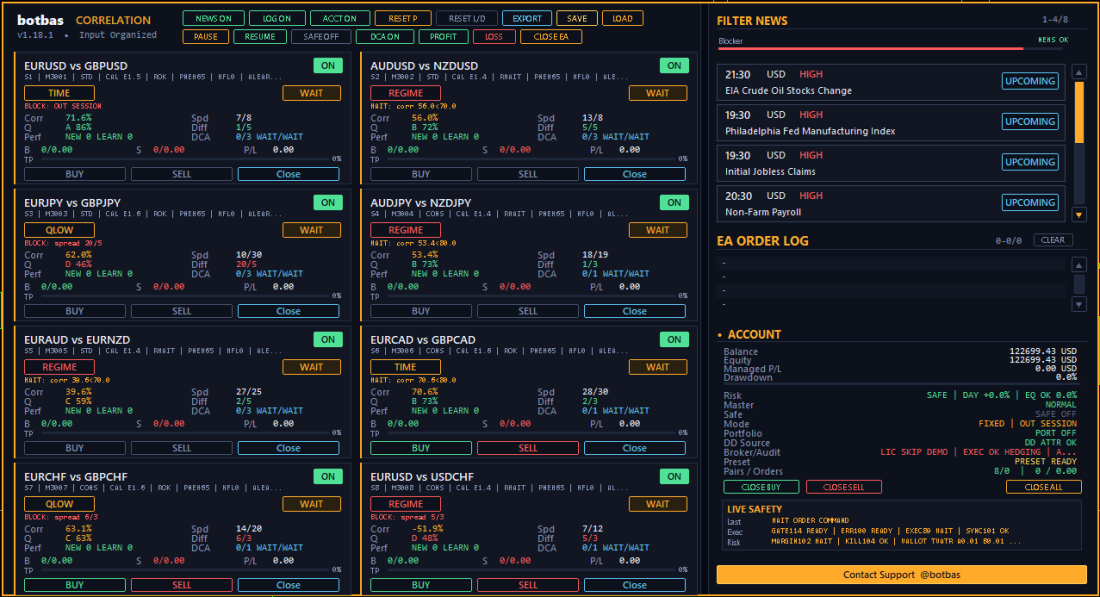Click Close for AUDUSD vs NZDUSD
This screenshot has height=597, width=1100.
pyautogui.click(x=635, y=174)
